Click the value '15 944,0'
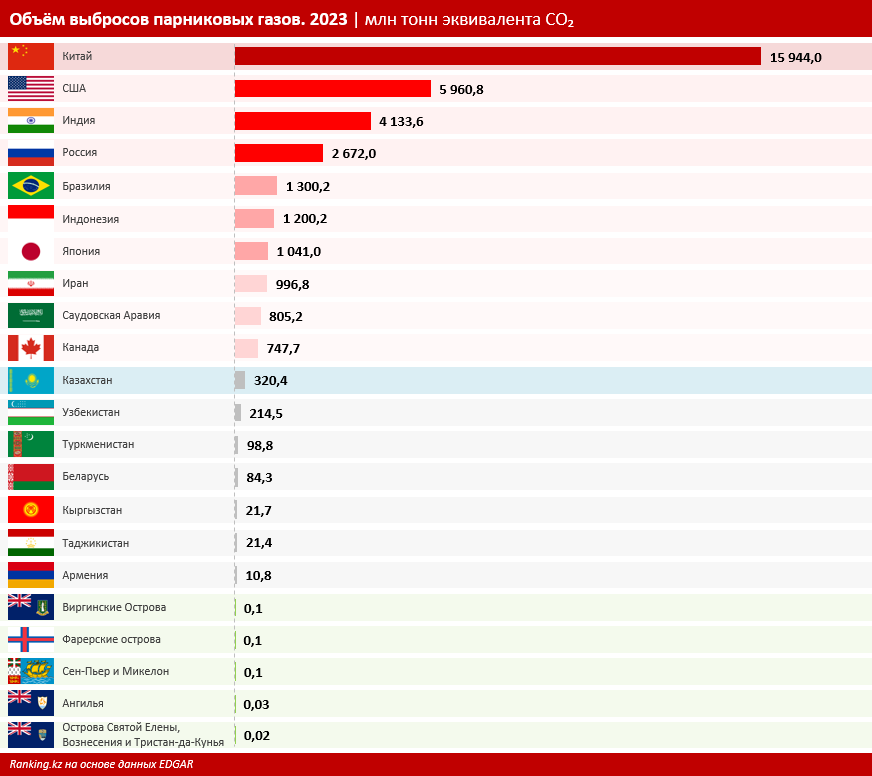Screen dimensions: 872x776 pyautogui.click(x=795, y=57)
